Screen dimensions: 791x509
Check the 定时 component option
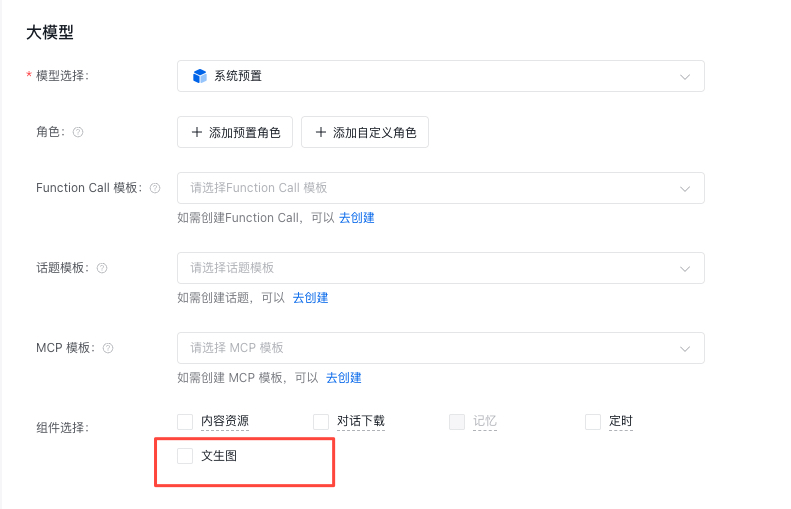[593, 422]
